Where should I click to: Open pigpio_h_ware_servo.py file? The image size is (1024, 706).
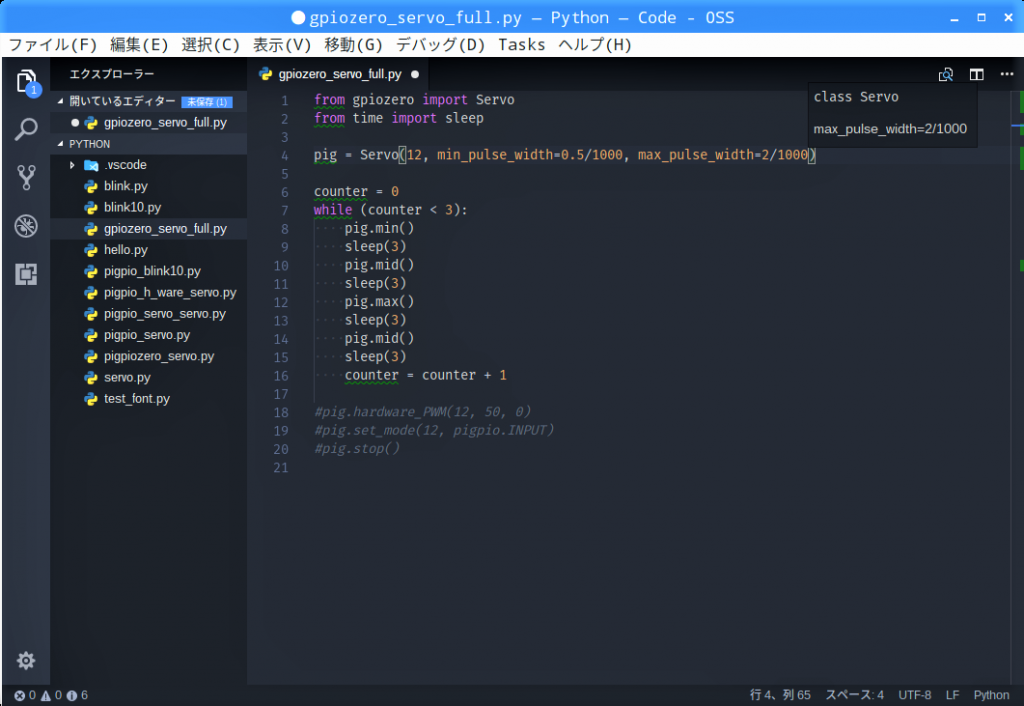click(x=149, y=293)
